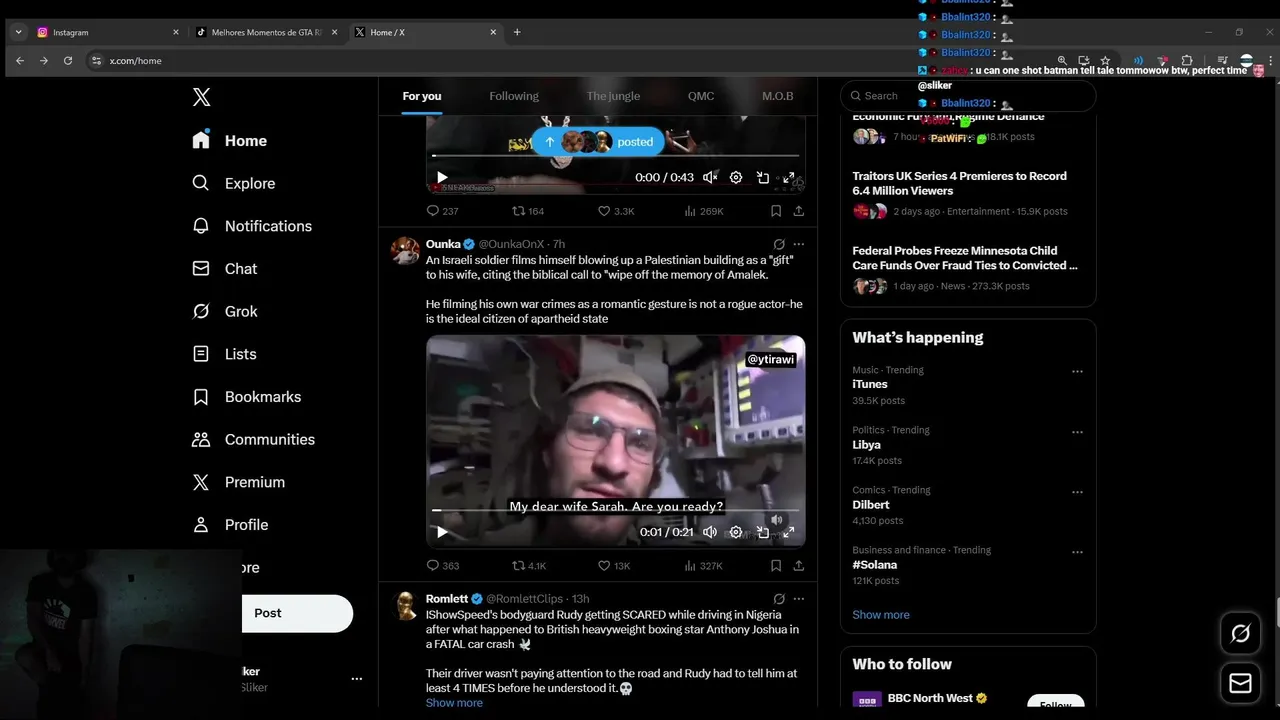Seek on top video progress bar
Image resolution: width=1280 pixels, height=720 pixels.
click(x=616, y=156)
